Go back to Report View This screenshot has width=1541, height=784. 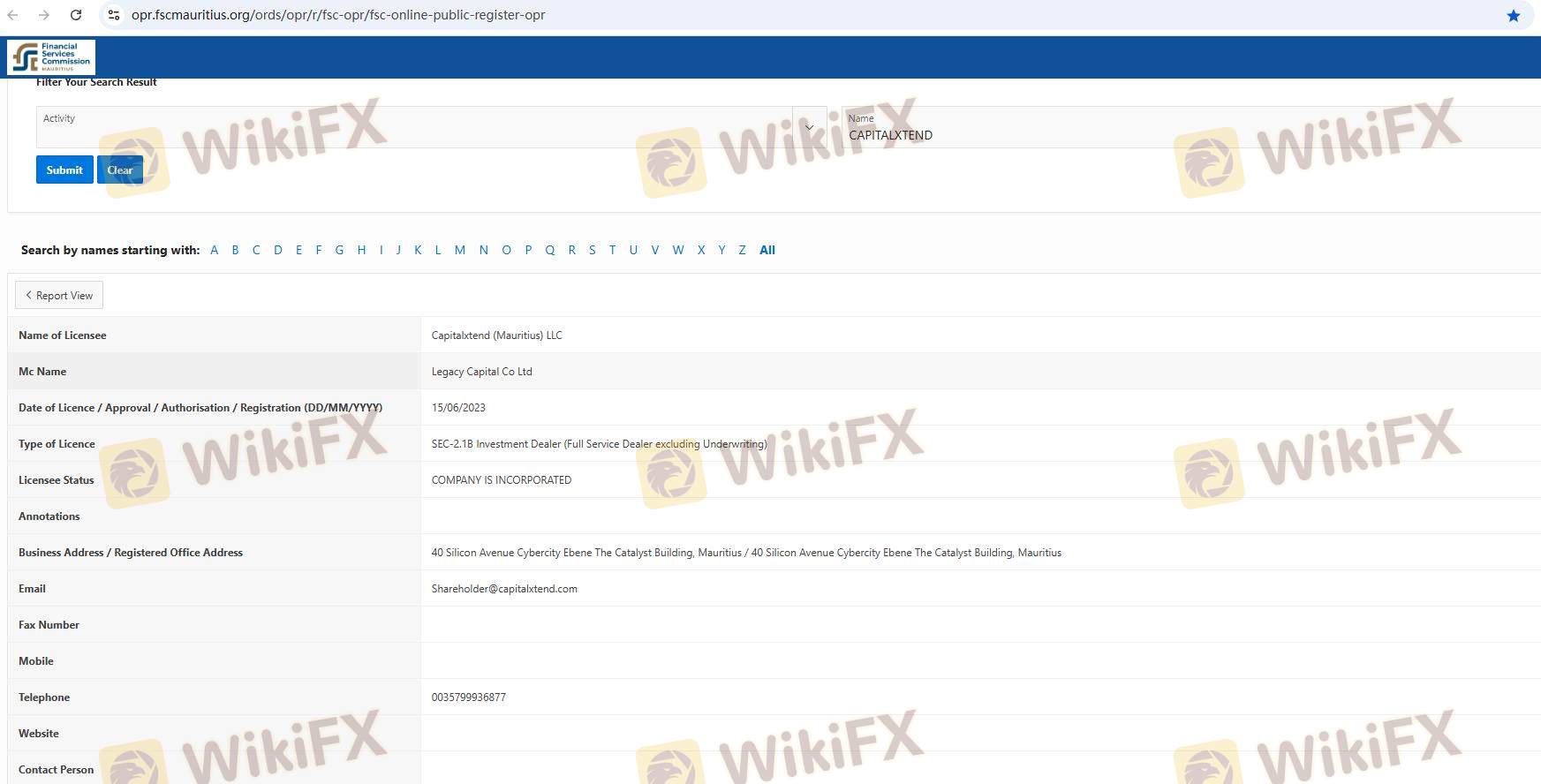[59, 295]
